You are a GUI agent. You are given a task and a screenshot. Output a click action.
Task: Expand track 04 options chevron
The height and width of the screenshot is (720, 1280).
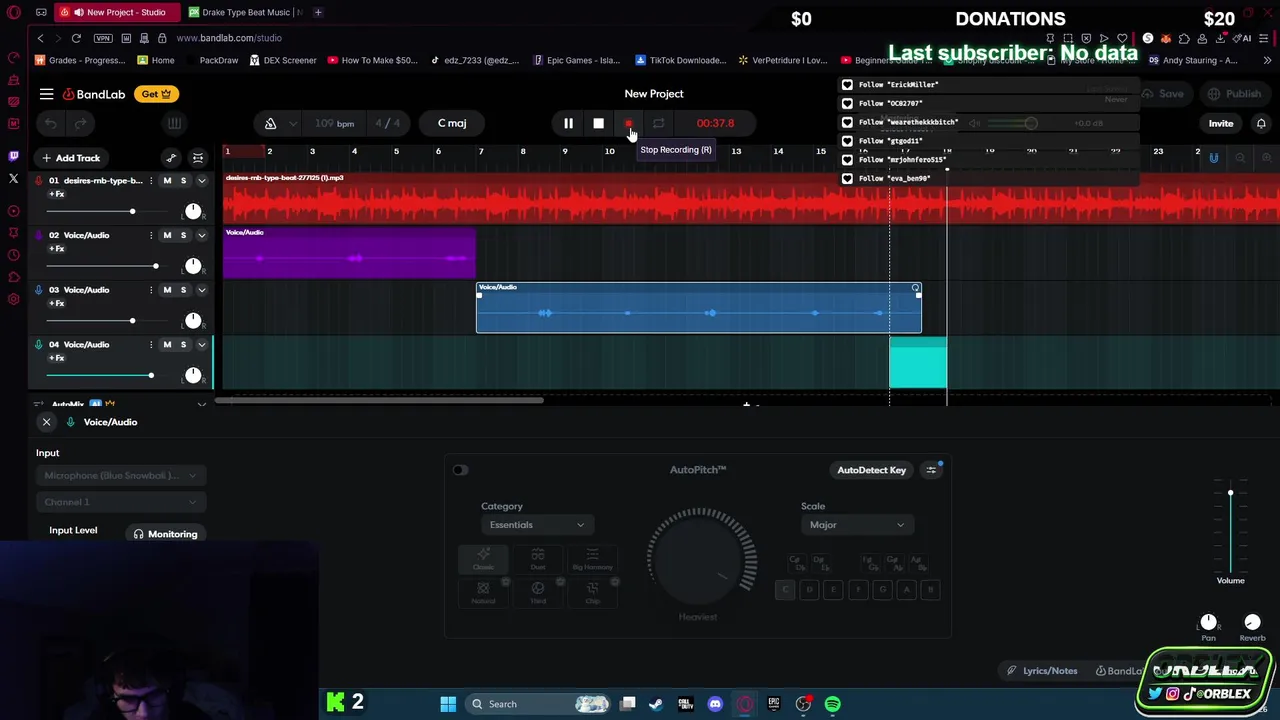pos(201,344)
